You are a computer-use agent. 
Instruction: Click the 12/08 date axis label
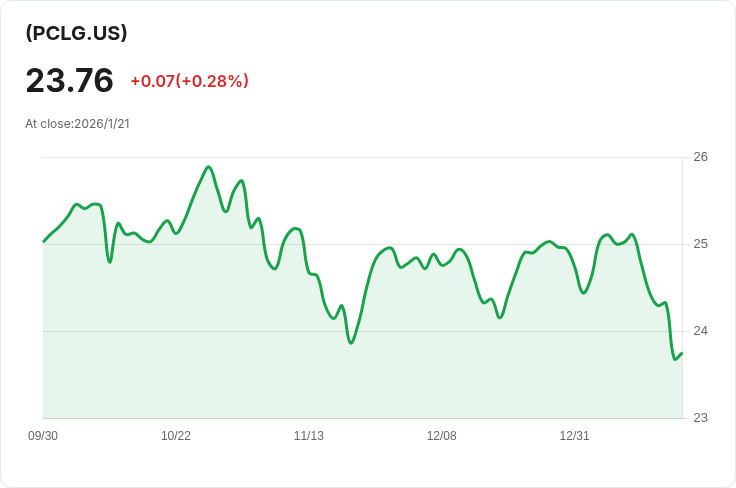(x=441, y=436)
